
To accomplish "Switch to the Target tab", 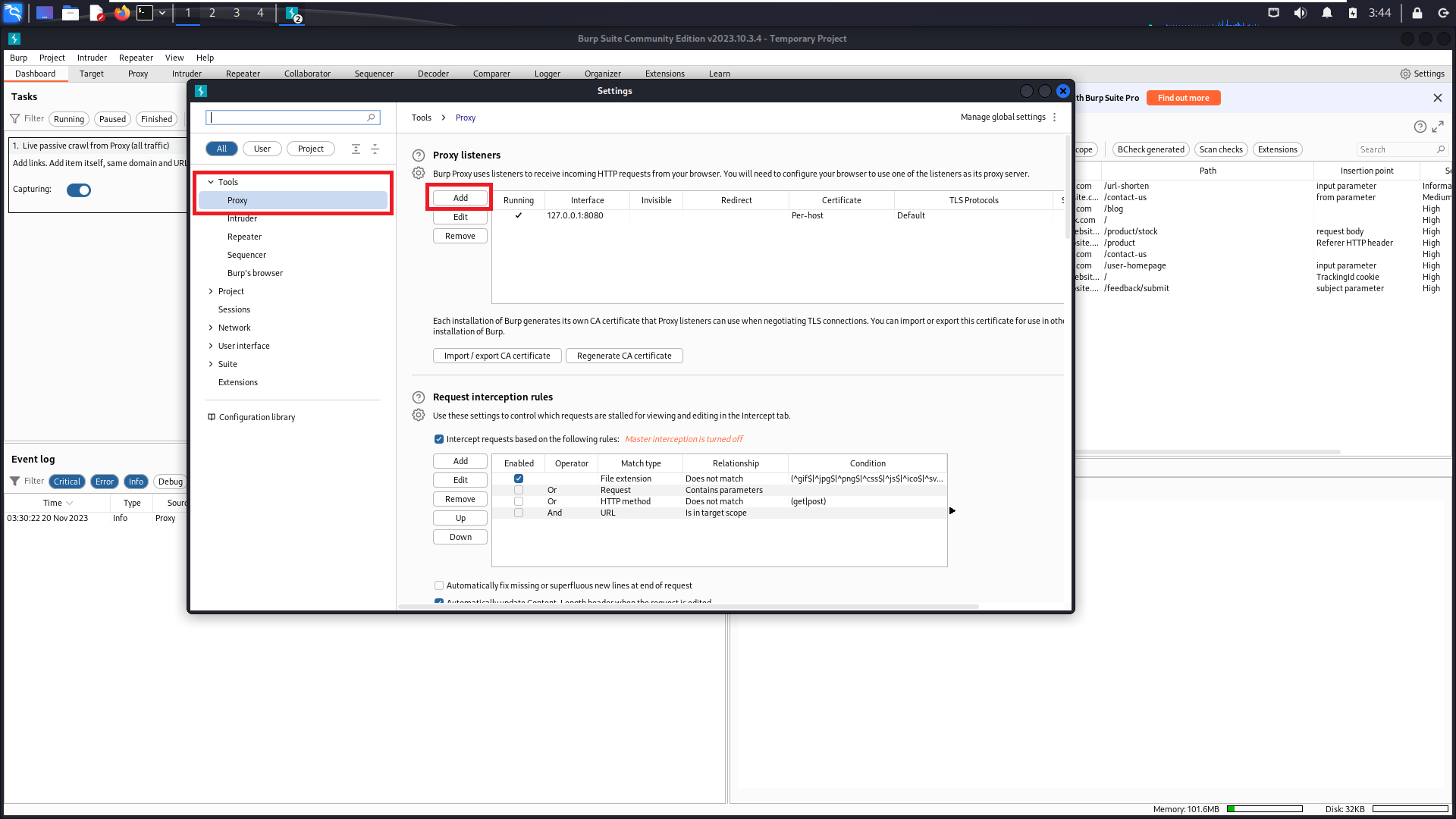I will [91, 74].
